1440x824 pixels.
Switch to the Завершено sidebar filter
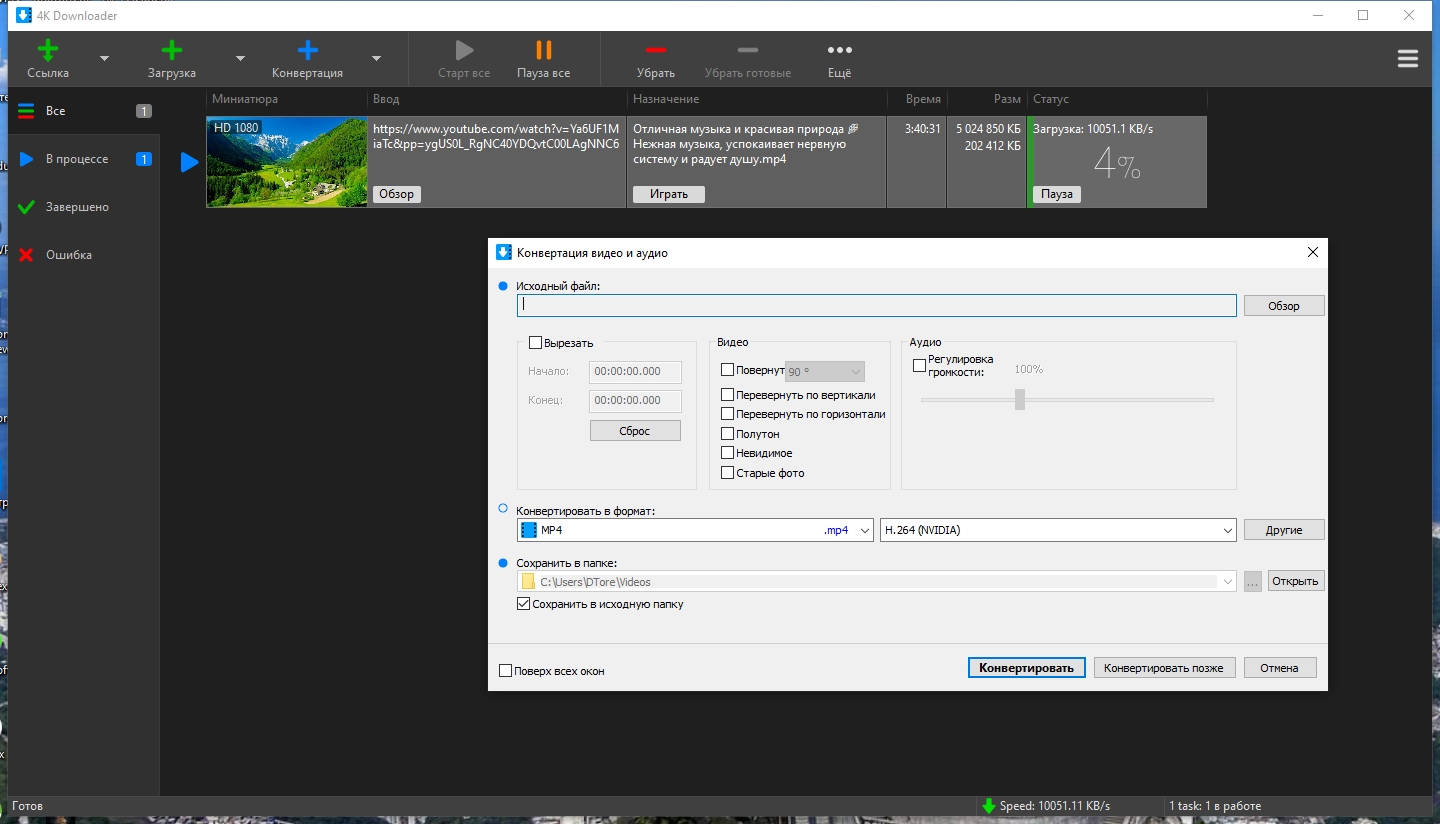pyautogui.click(x=77, y=207)
